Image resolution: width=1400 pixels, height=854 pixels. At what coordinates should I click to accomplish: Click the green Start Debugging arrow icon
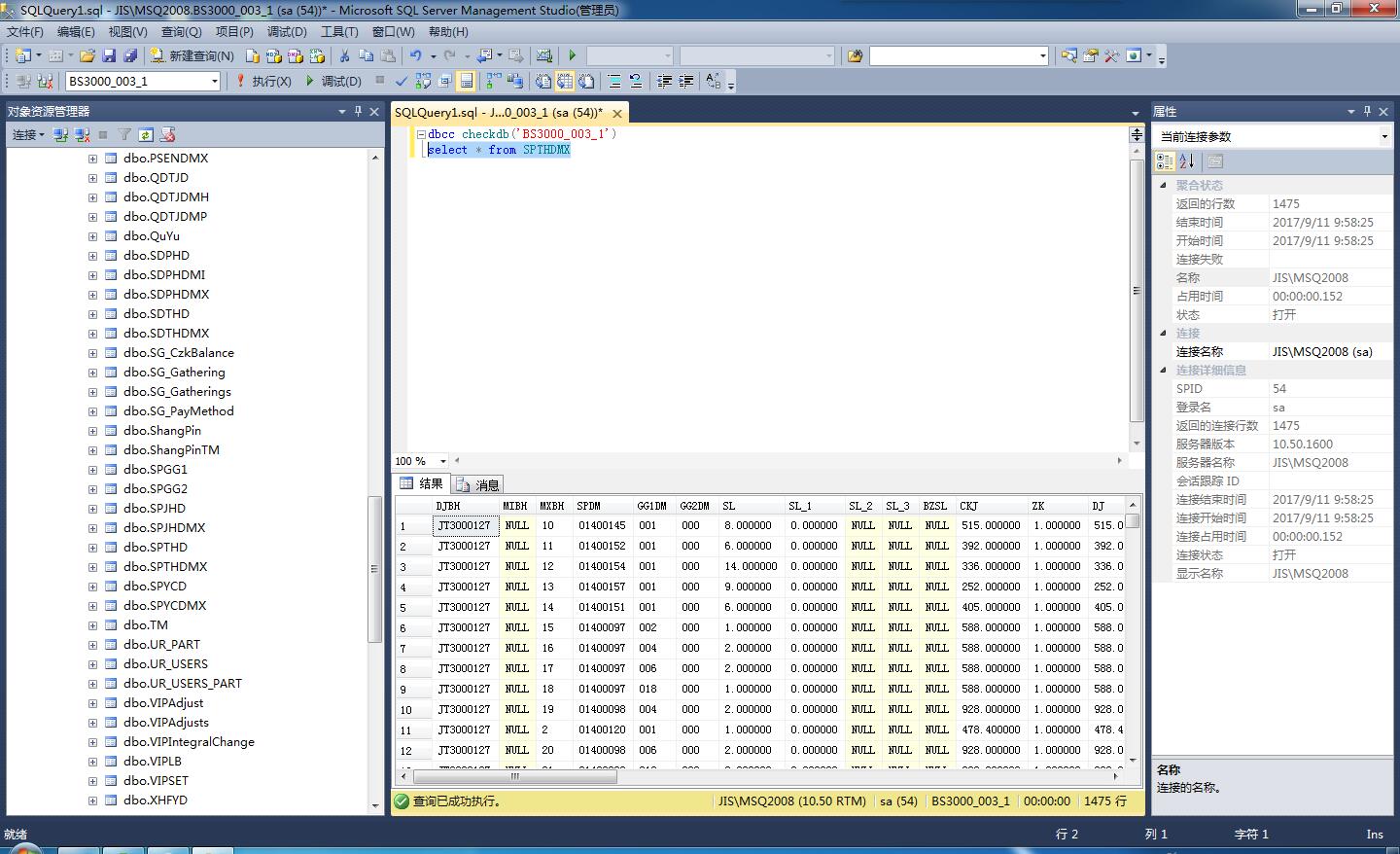(573, 55)
